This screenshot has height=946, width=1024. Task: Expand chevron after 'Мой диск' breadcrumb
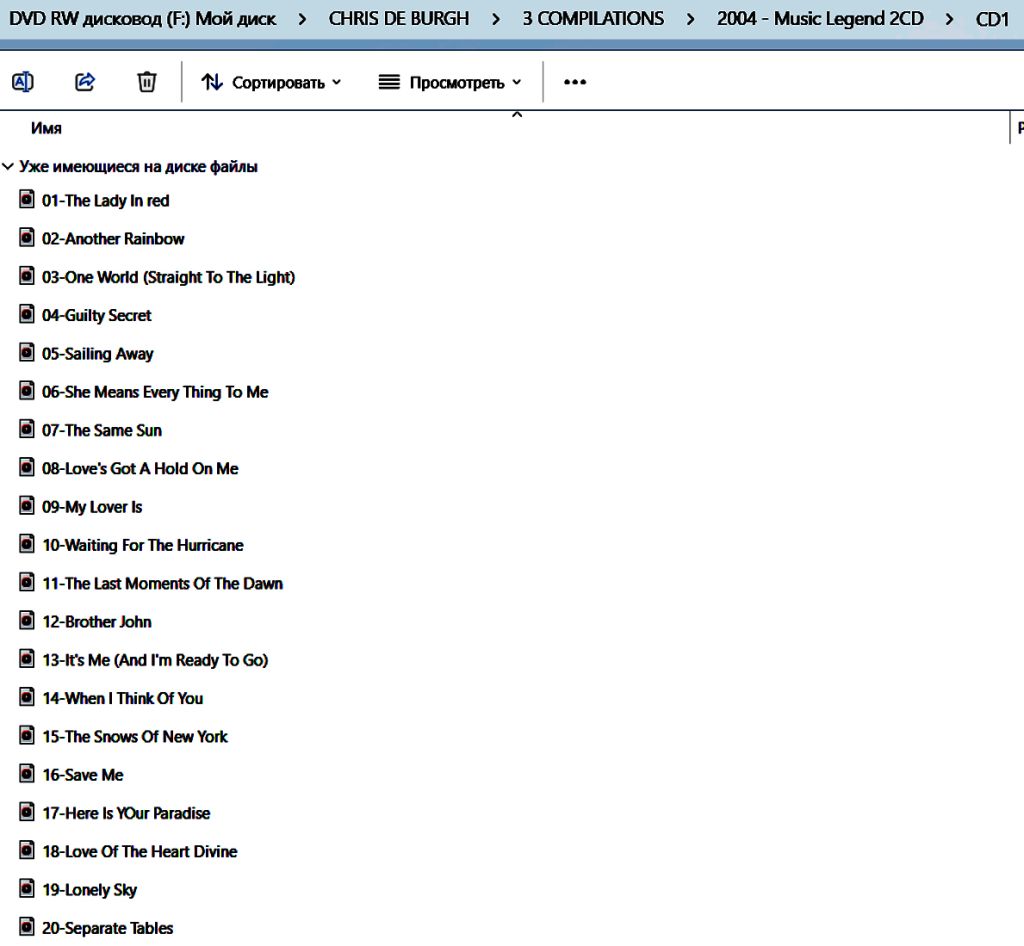[302, 20]
